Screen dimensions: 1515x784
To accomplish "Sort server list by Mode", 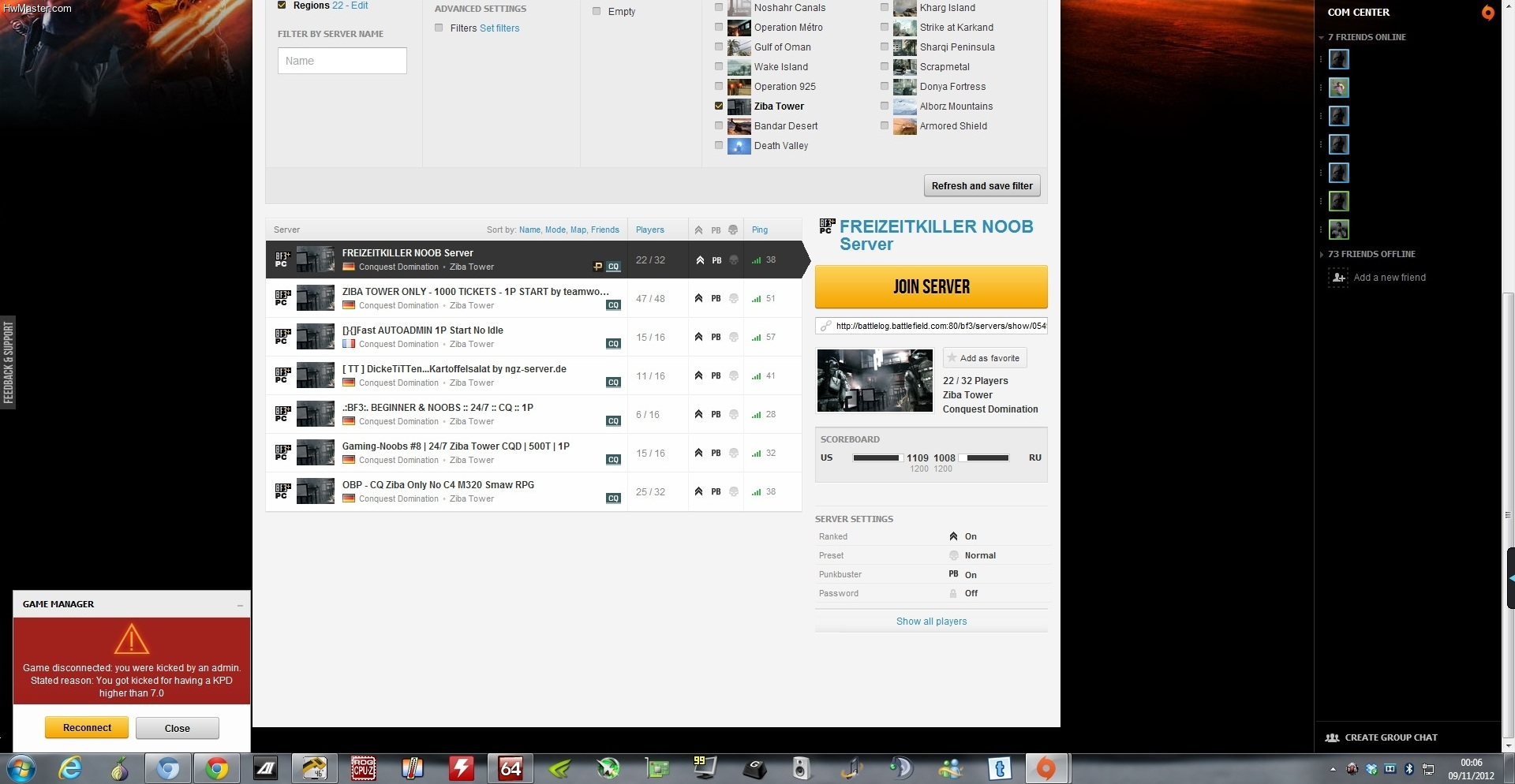I will pyautogui.click(x=555, y=230).
